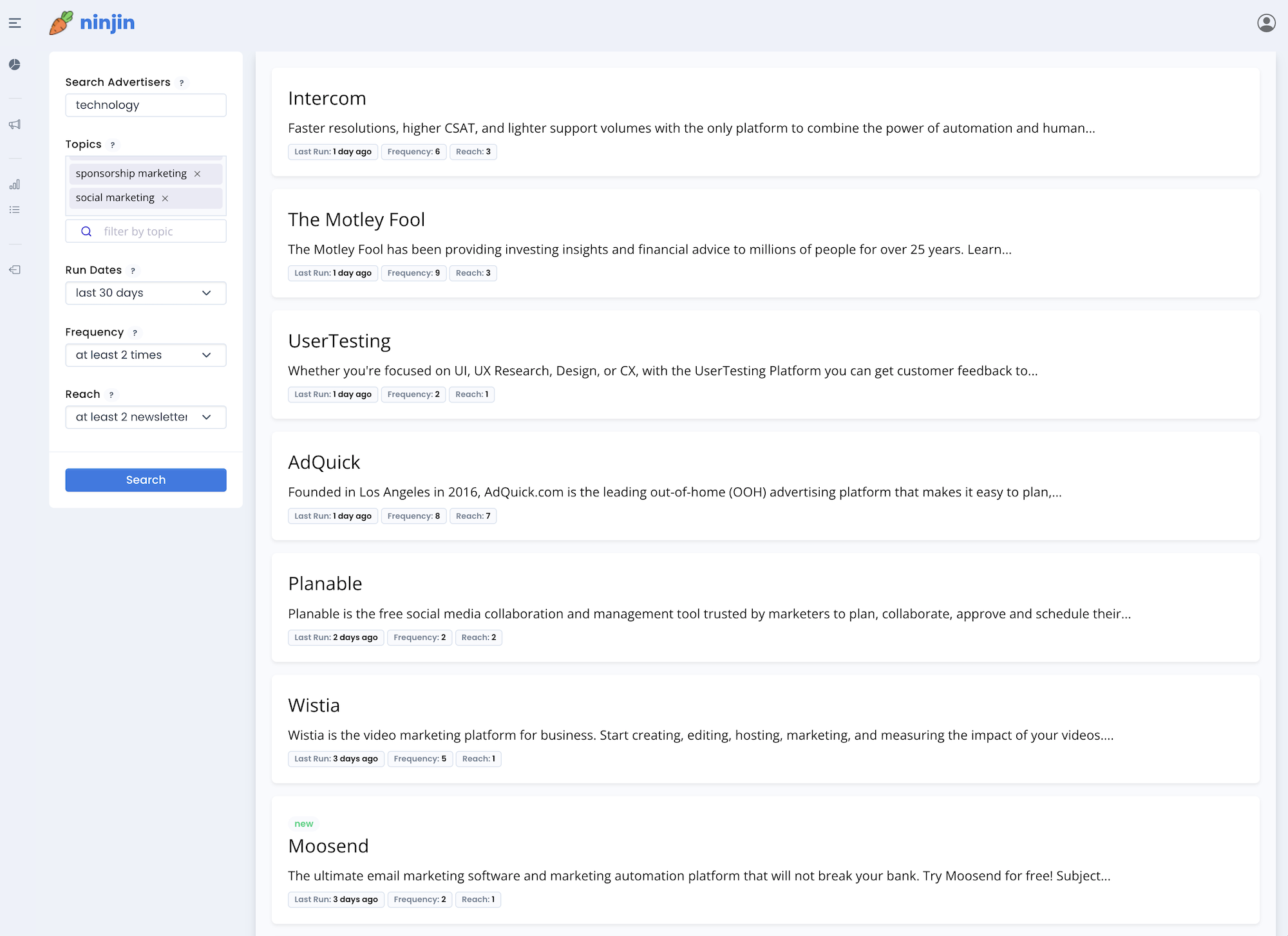Show help for Search Advertisers
Viewport: 1288px width, 936px height.
(182, 83)
